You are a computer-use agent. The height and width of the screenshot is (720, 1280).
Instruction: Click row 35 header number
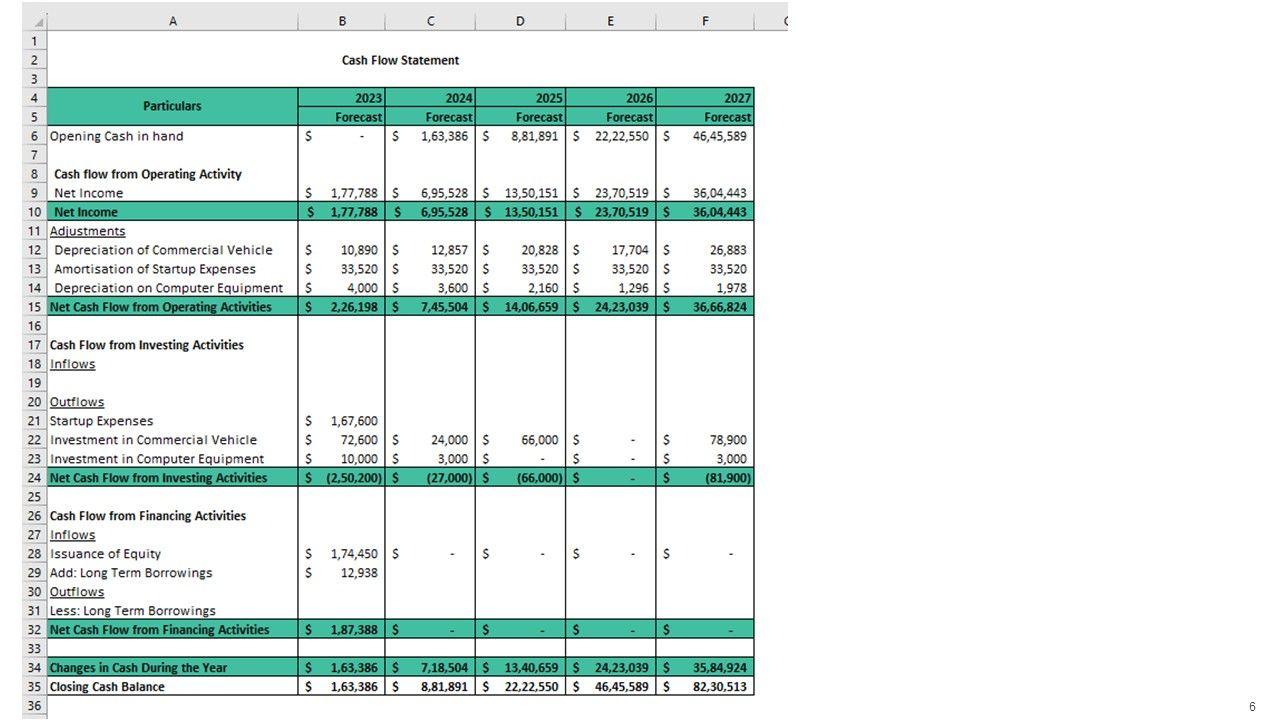(34, 687)
